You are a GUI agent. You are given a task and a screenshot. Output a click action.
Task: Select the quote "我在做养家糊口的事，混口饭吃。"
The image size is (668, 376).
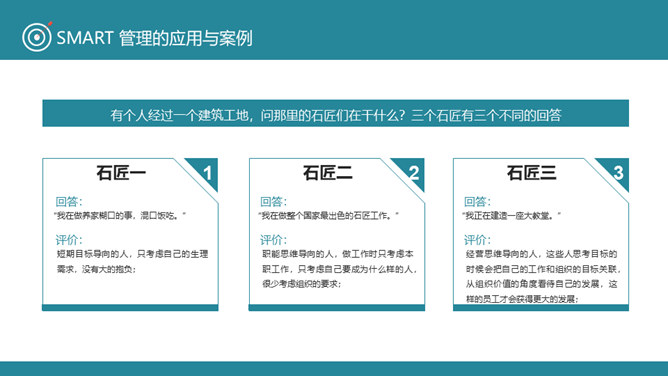(120, 215)
